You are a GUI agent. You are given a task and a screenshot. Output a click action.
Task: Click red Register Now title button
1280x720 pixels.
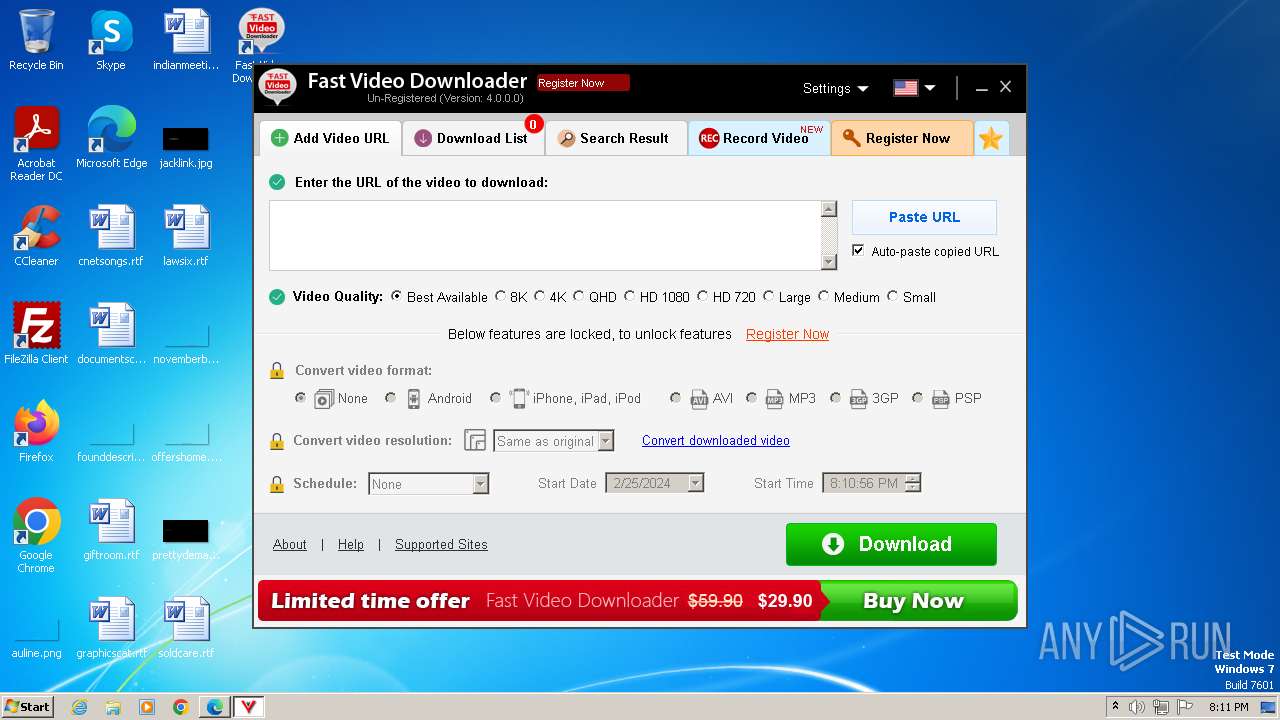click(x=583, y=83)
